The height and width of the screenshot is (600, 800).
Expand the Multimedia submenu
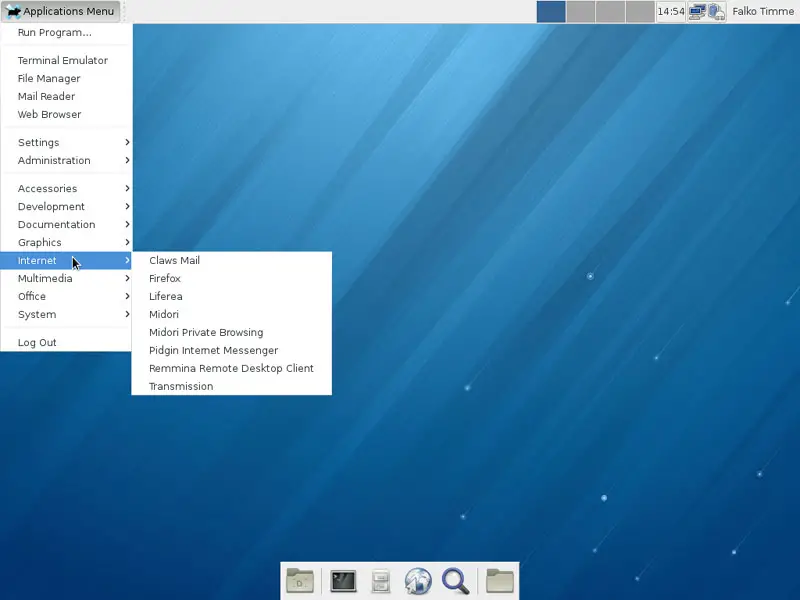pyautogui.click(x=66, y=279)
